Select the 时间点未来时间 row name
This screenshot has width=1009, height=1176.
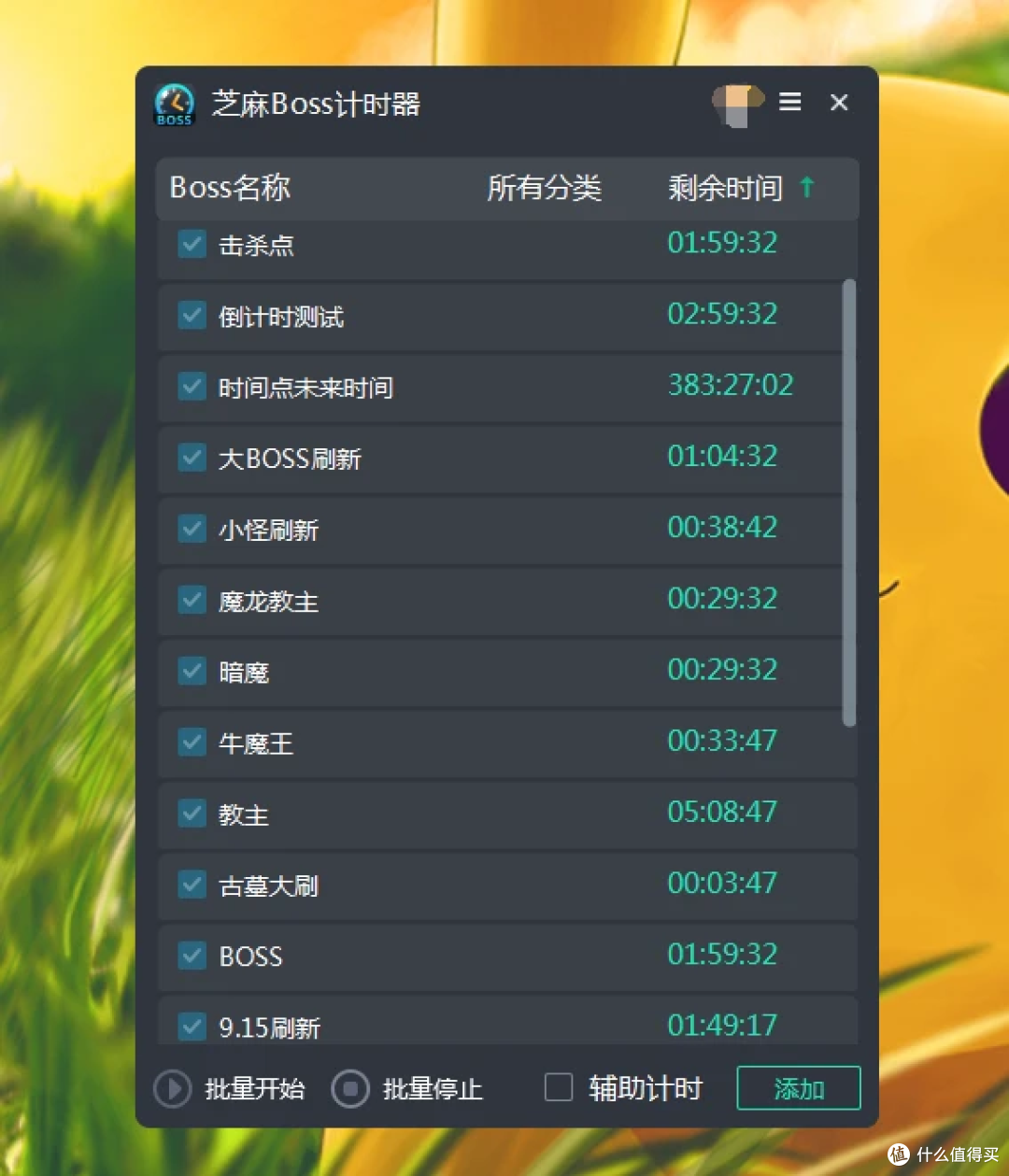[x=306, y=388]
